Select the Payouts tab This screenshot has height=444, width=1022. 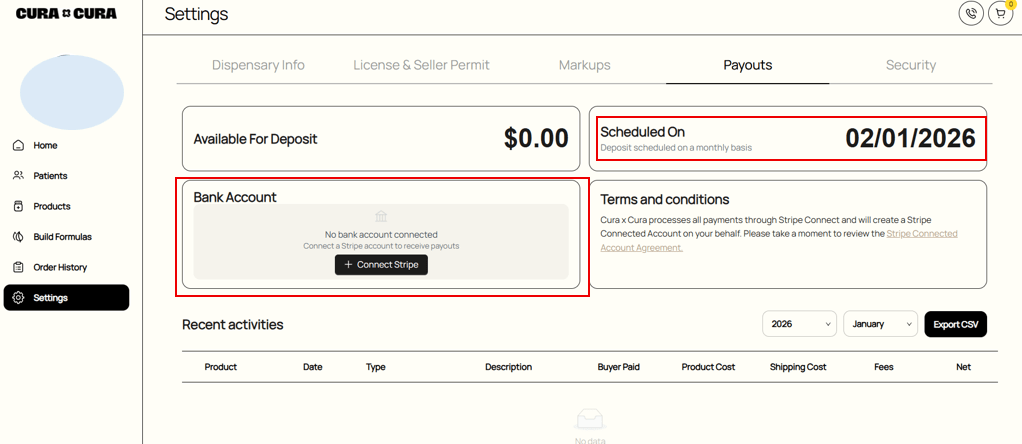tap(747, 65)
